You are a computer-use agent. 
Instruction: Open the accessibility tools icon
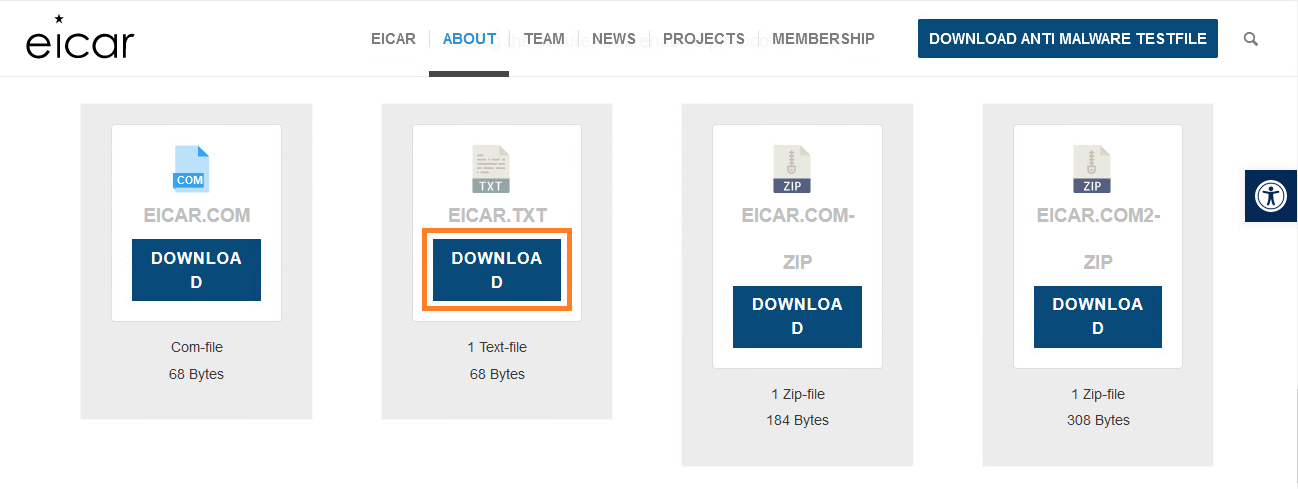pyautogui.click(x=1271, y=195)
